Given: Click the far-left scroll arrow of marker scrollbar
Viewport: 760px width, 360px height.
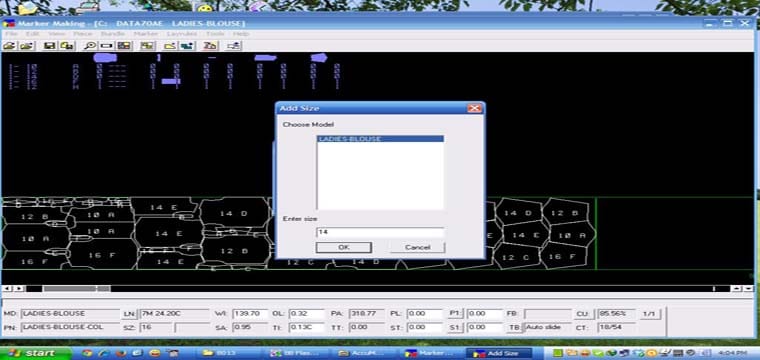Looking at the screenshot, I should click(7, 288).
